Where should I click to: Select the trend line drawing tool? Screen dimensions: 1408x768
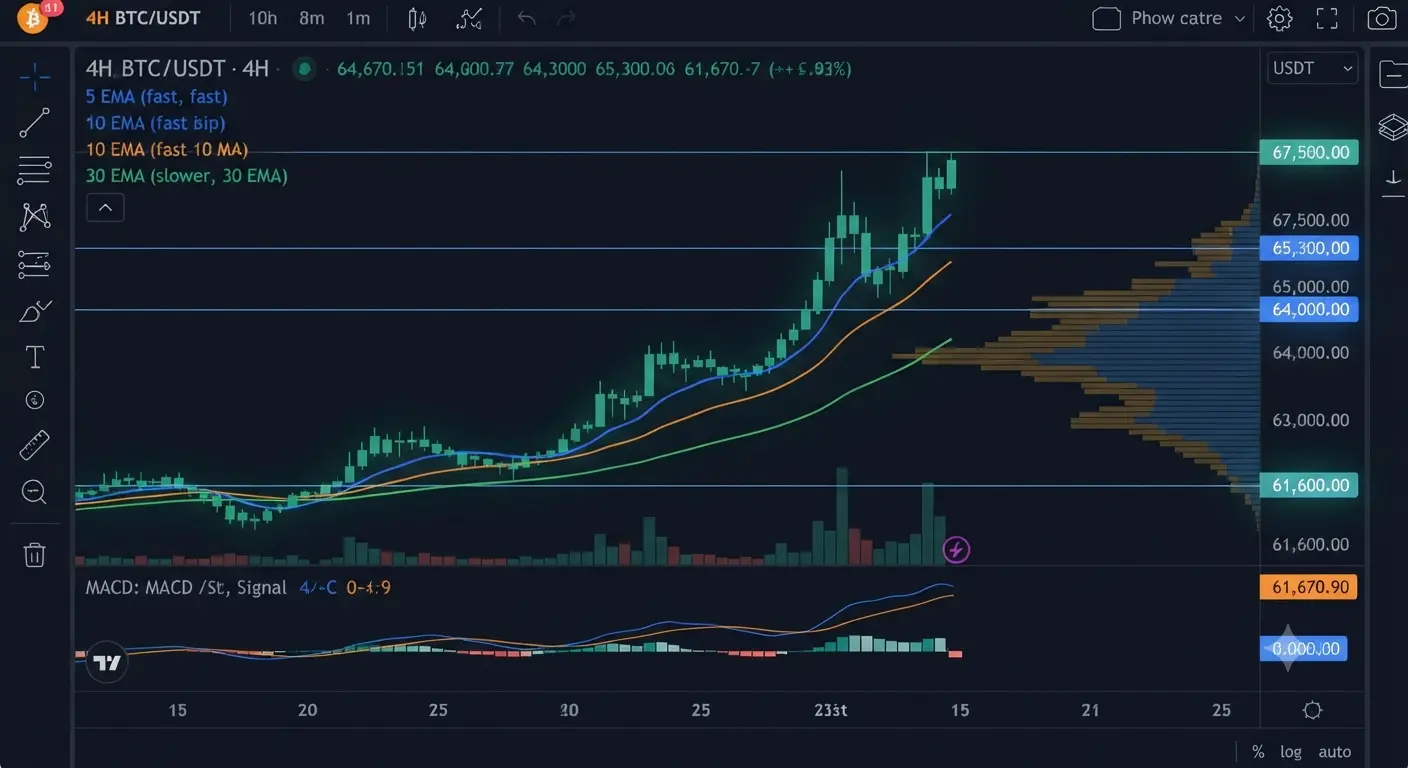(35, 123)
